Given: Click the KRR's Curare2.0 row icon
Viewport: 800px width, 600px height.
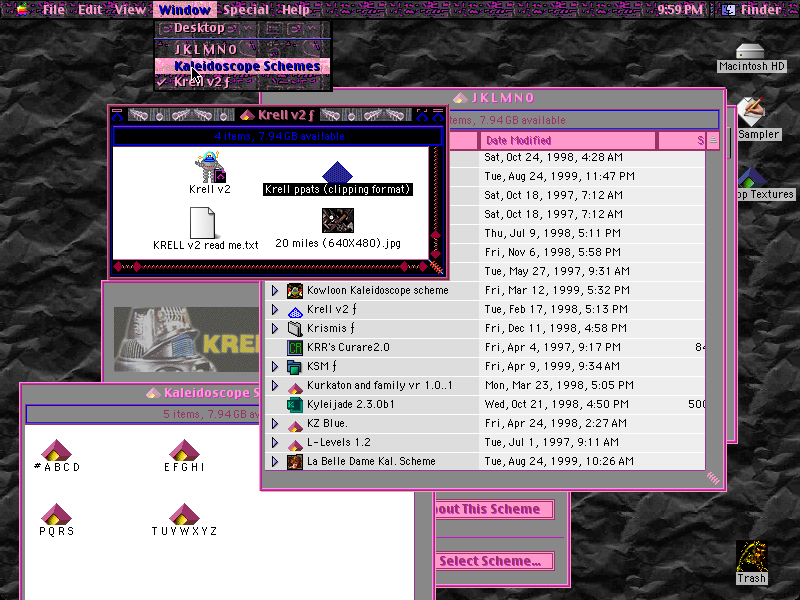Looking at the screenshot, I should tap(295, 347).
